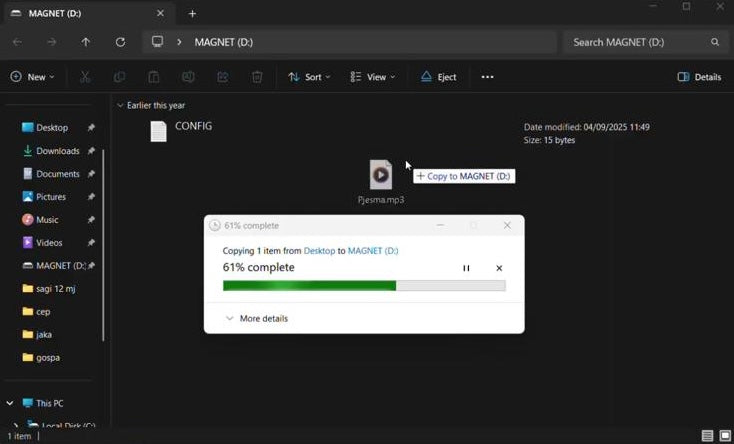Open the View dropdown menu

click(373, 77)
